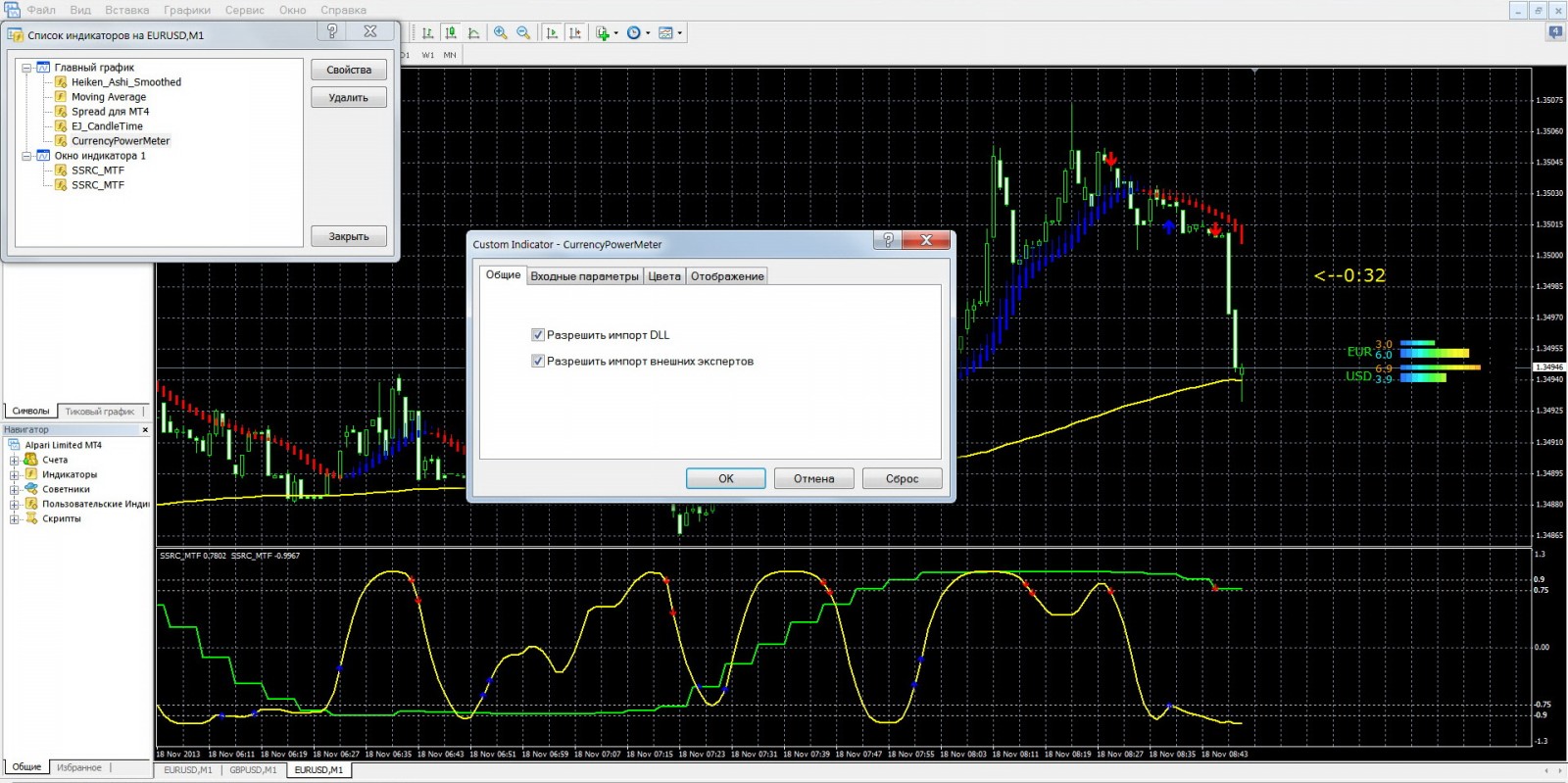1568x783 pixels.
Task: Close the Navigator panel with its x
Action: (x=145, y=430)
